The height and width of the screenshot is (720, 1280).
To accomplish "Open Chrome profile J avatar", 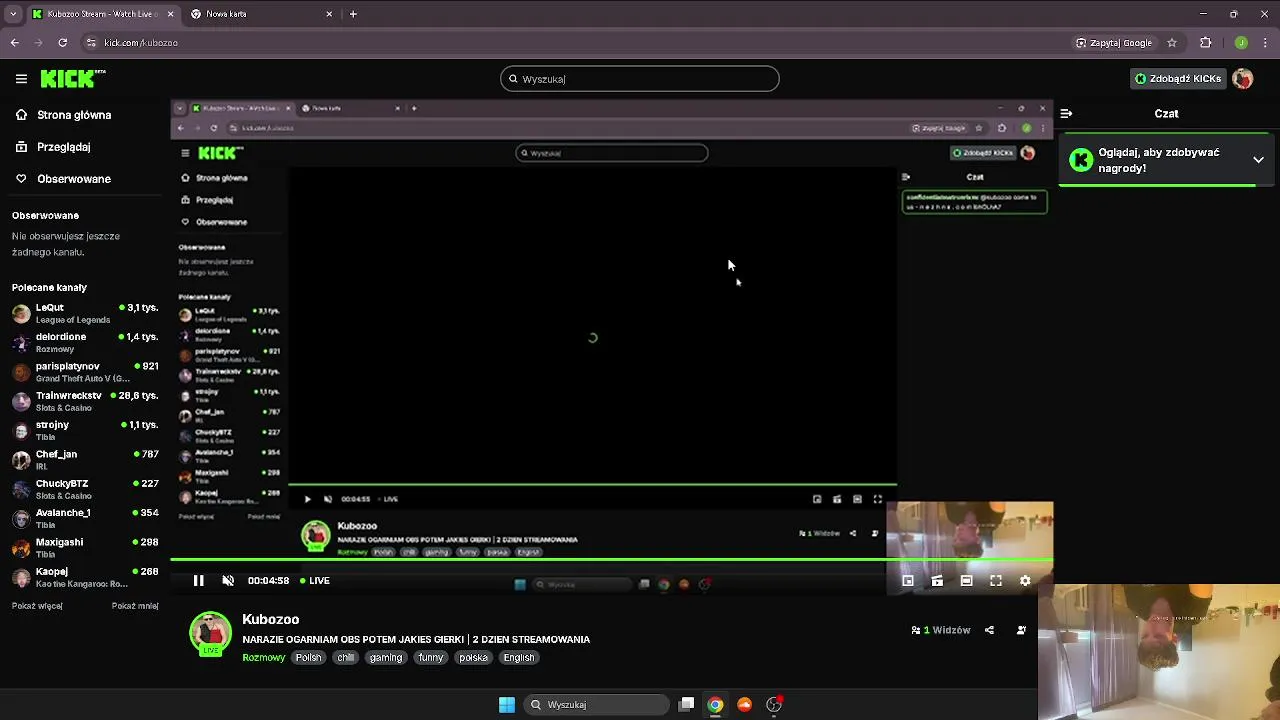I will (1241, 43).
